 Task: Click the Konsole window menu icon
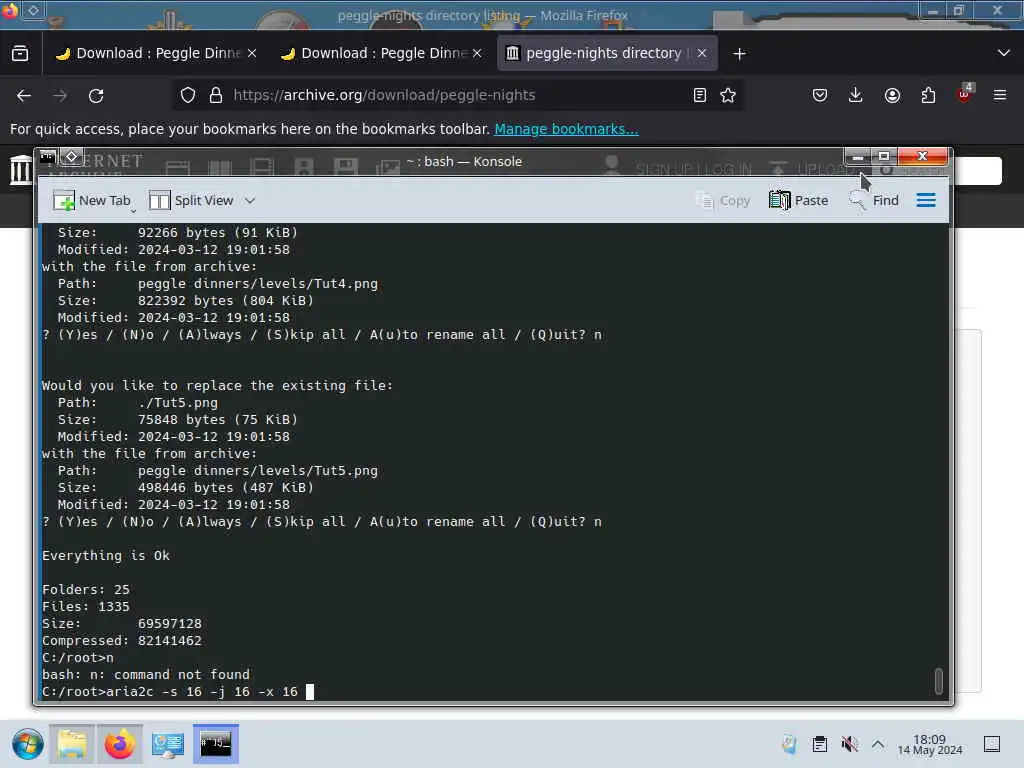click(48, 157)
